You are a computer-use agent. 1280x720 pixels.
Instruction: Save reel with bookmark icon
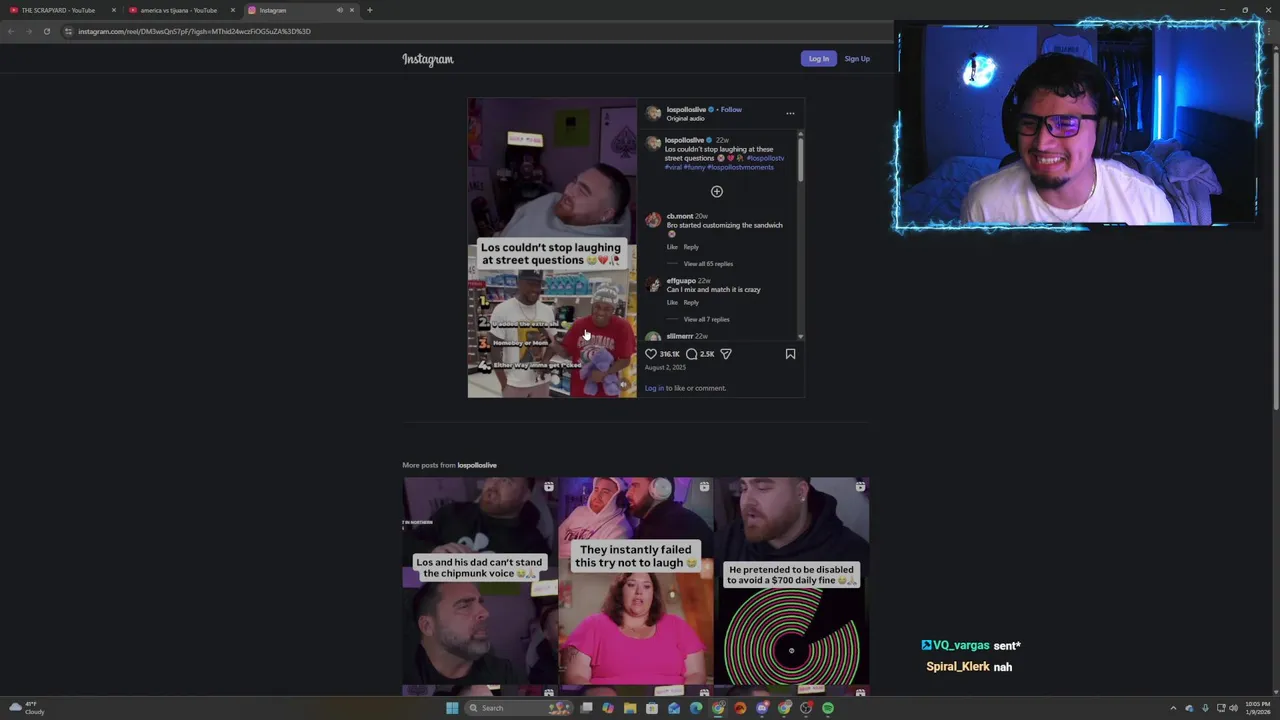coord(790,354)
